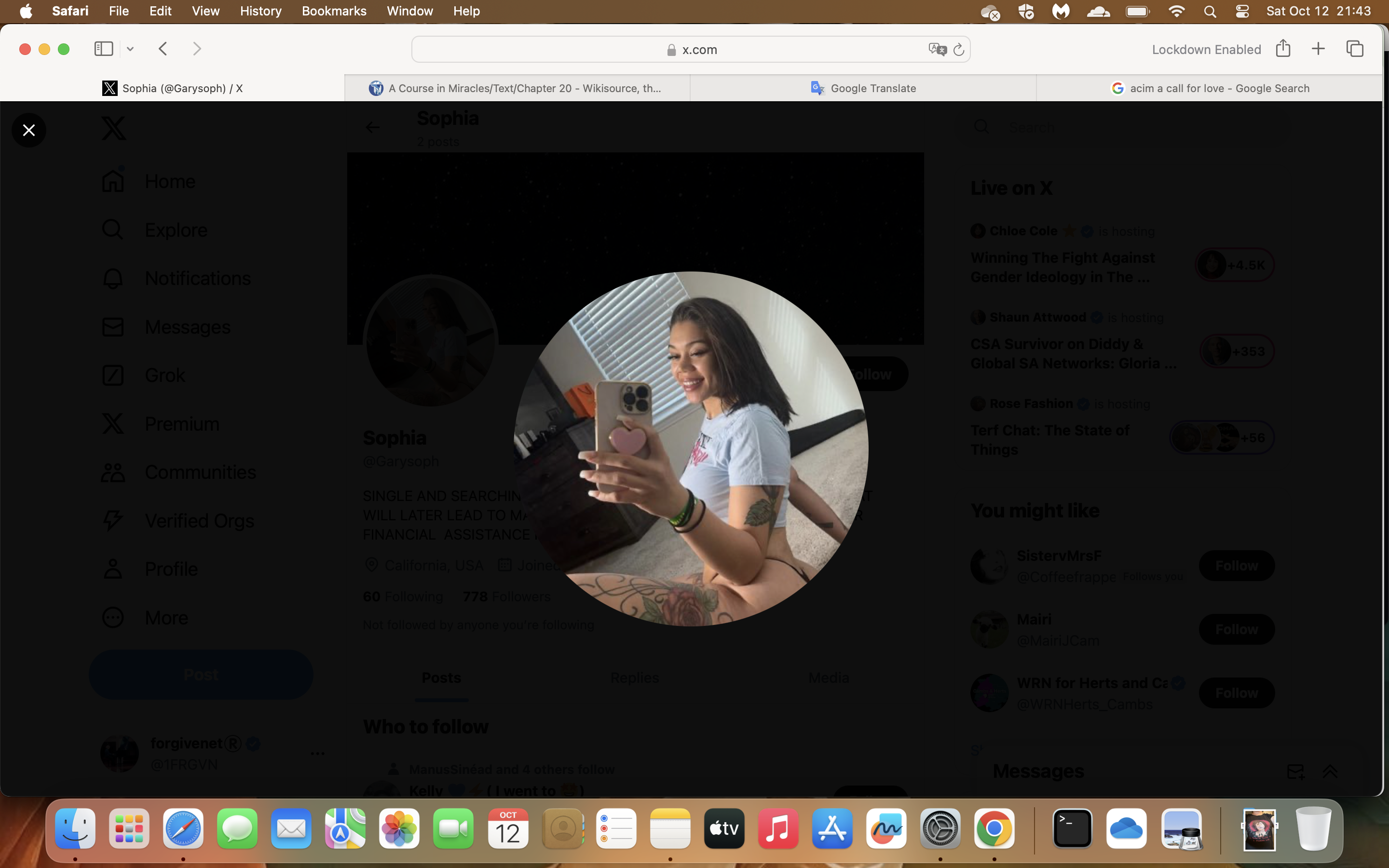Follow WRN for Herts and Cambs

[1236, 693]
